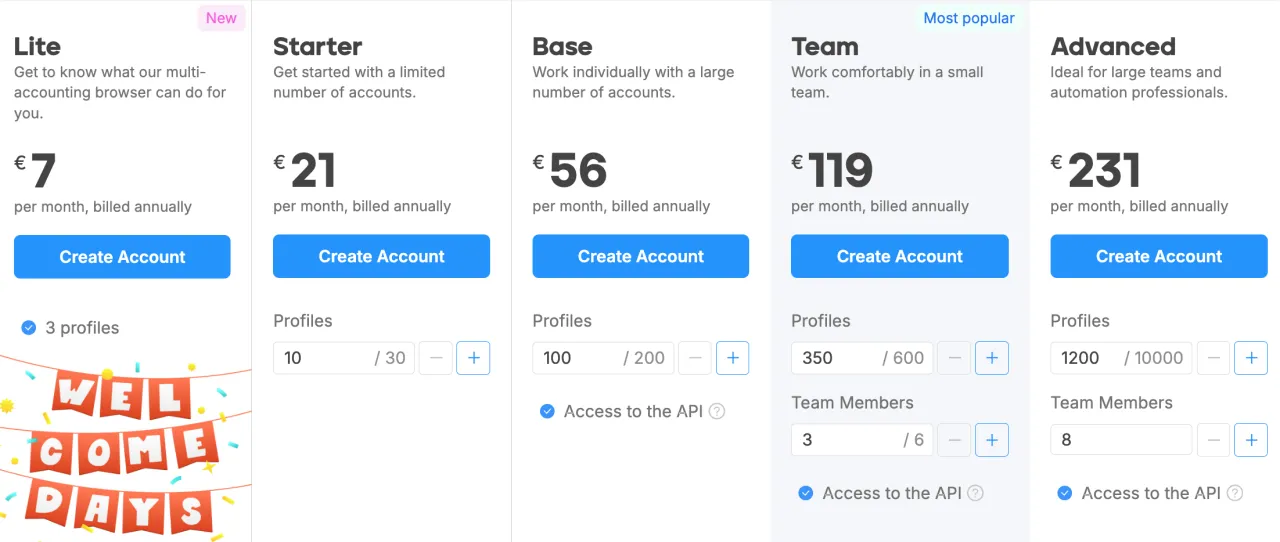This screenshot has height=542, width=1280.
Task: Click the Welcome Days banner image
Action: pyautogui.click(x=125, y=447)
